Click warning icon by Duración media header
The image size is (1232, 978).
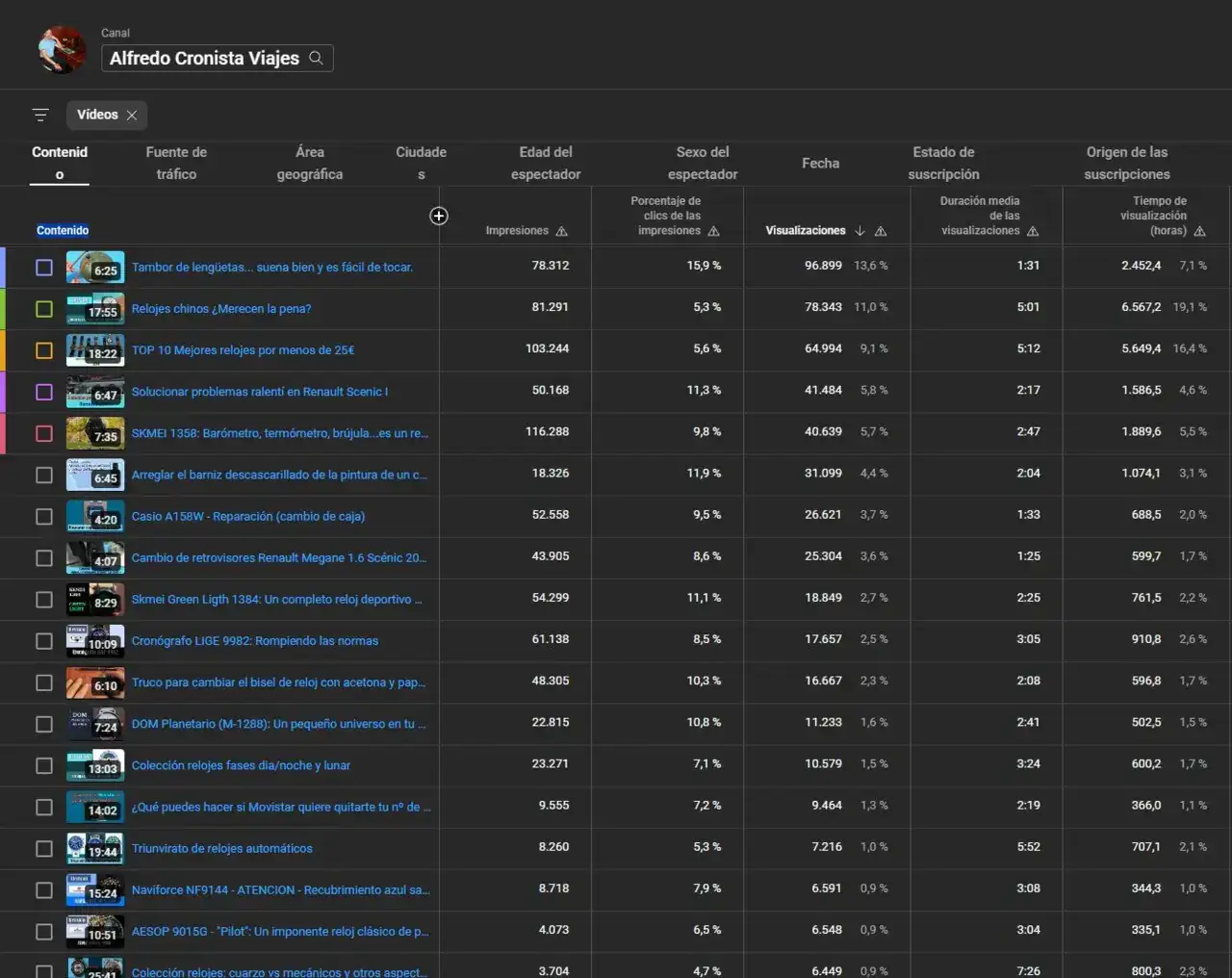[x=1033, y=231]
